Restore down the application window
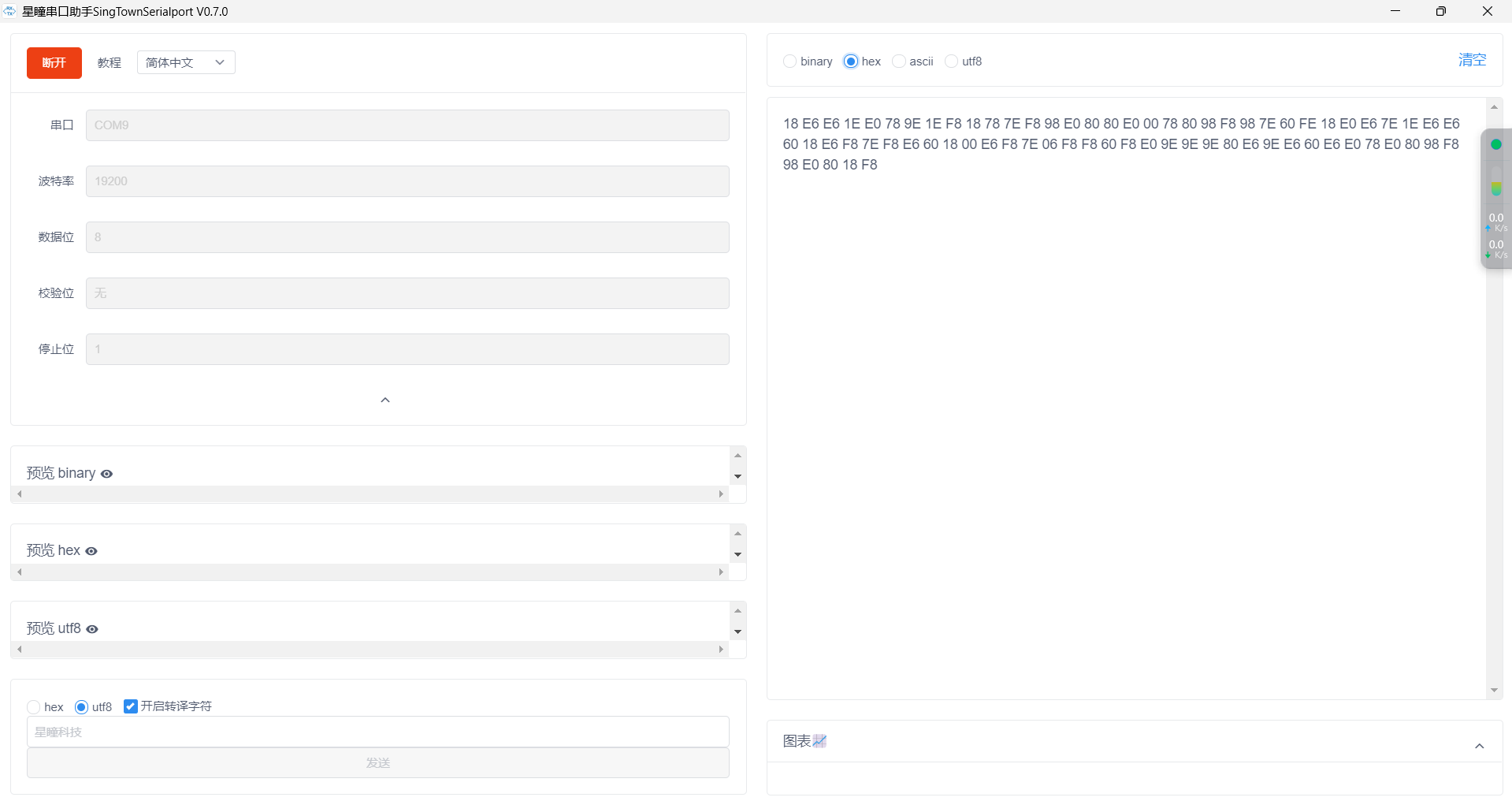 coord(1441,11)
